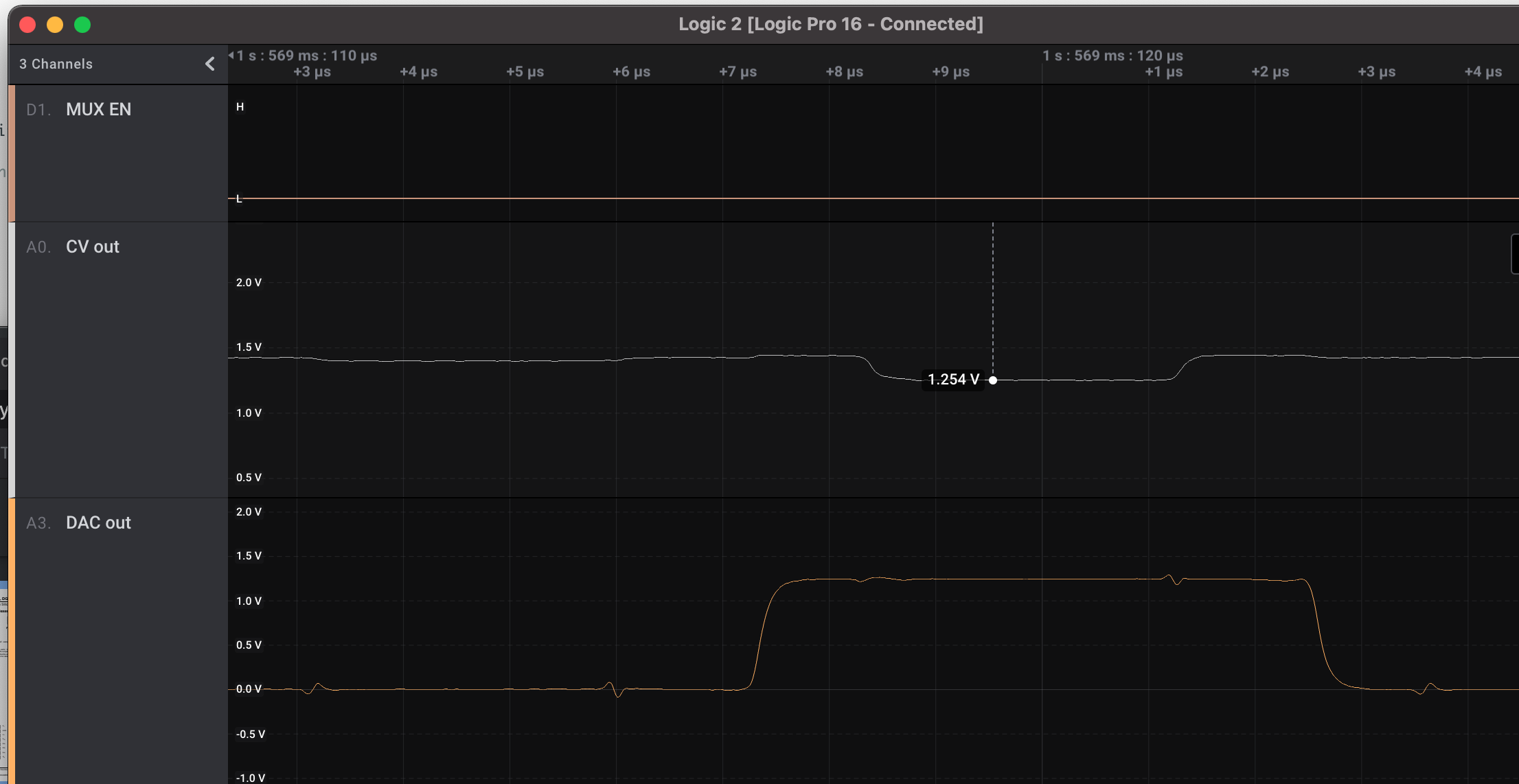This screenshot has width=1519, height=784.
Task: Click the 1 s : 569 ms : 120 µs timeline label
Action: point(1112,56)
